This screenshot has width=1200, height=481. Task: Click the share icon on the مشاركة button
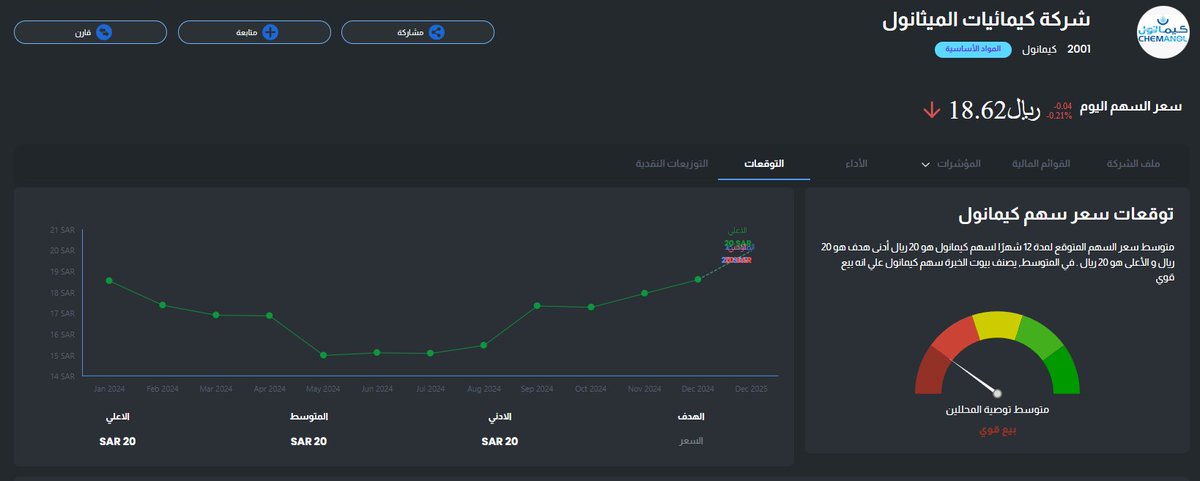click(436, 32)
